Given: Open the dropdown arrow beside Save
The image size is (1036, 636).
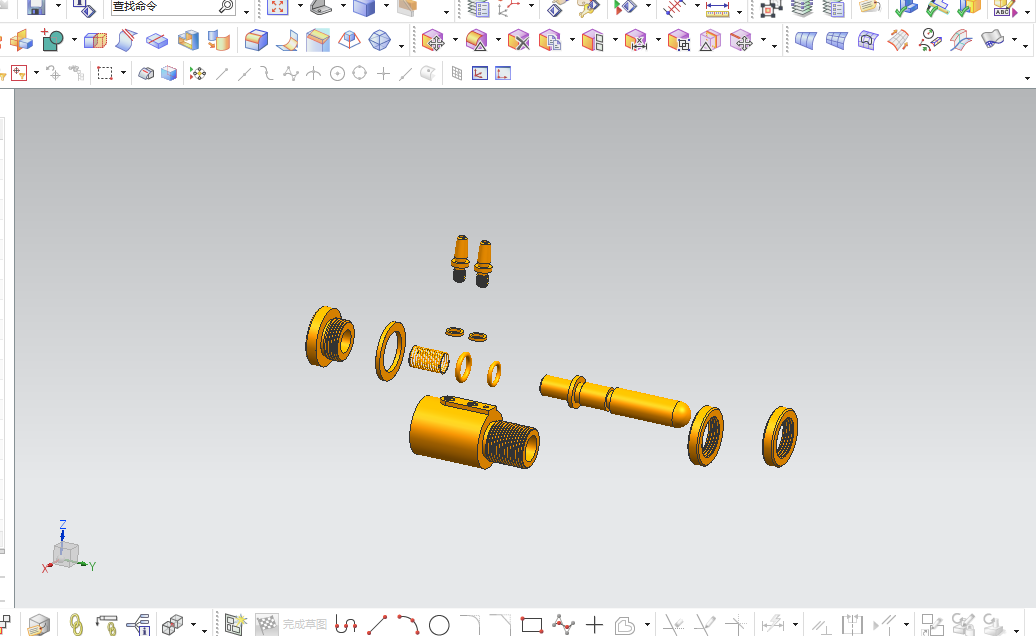Looking at the screenshot, I should point(58,7).
